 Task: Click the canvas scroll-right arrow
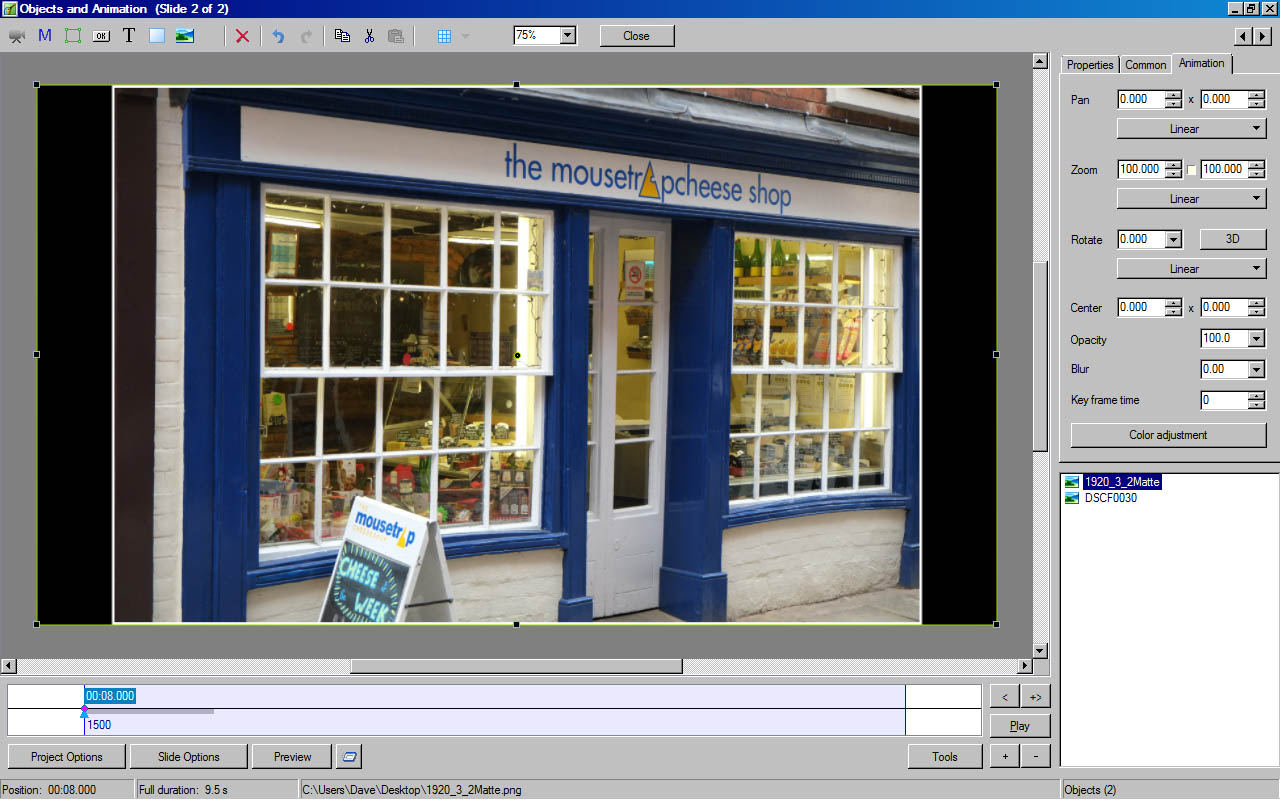1024,666
